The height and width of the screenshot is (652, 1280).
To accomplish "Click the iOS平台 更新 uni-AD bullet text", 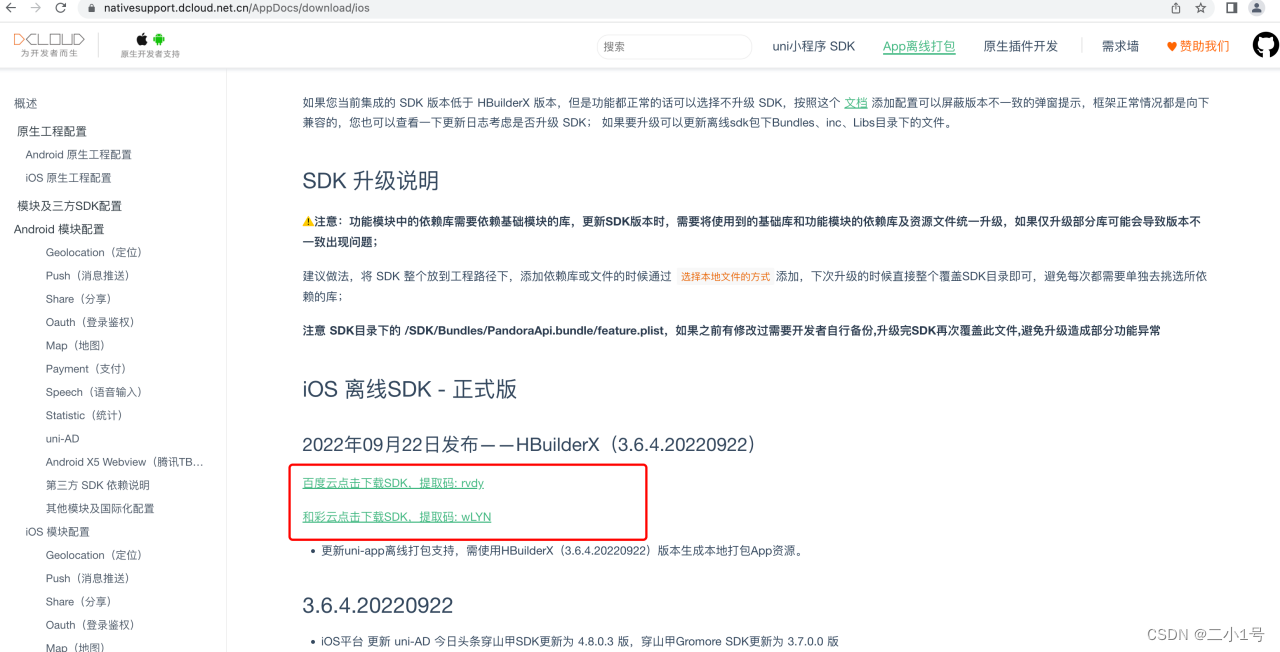I will point(580,641).
